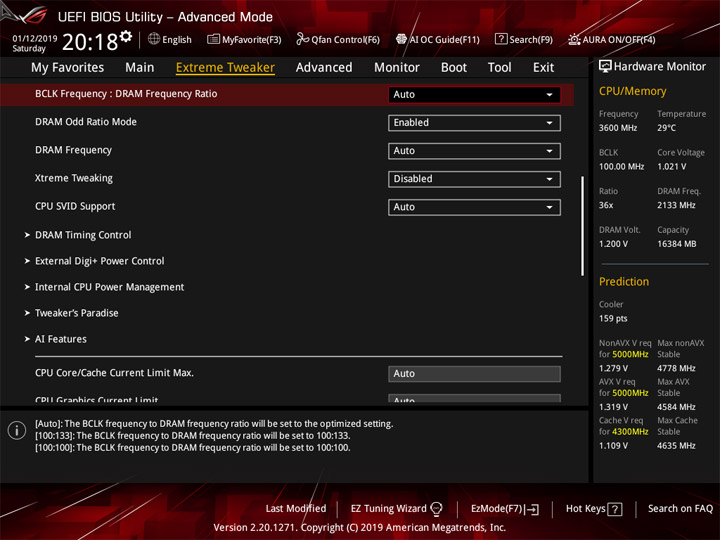The width and height of the screenshot is (720, 540).
Task: Click the Search(F9) question mark icon
Action: pos(501,39)
